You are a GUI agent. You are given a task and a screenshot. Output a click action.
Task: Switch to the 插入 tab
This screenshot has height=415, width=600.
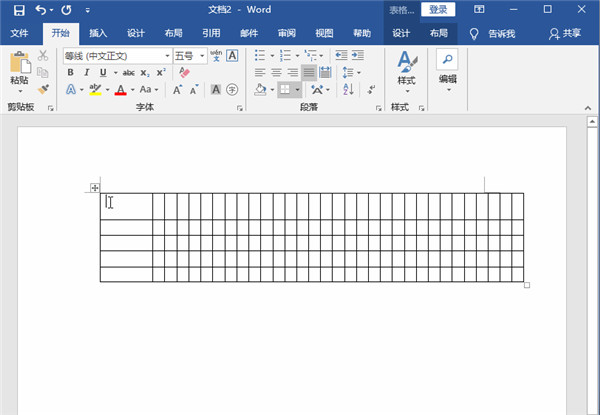pos(98,33)
